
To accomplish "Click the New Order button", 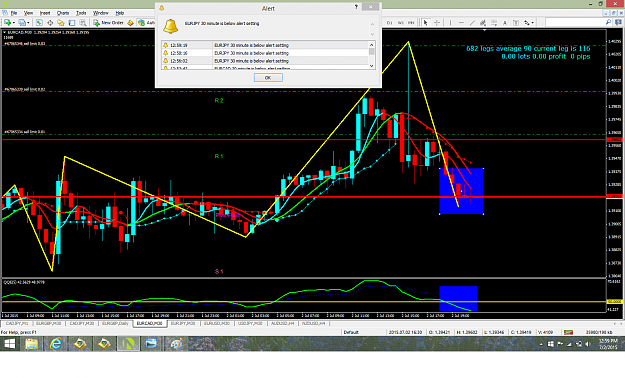I will tap(108, 23).
